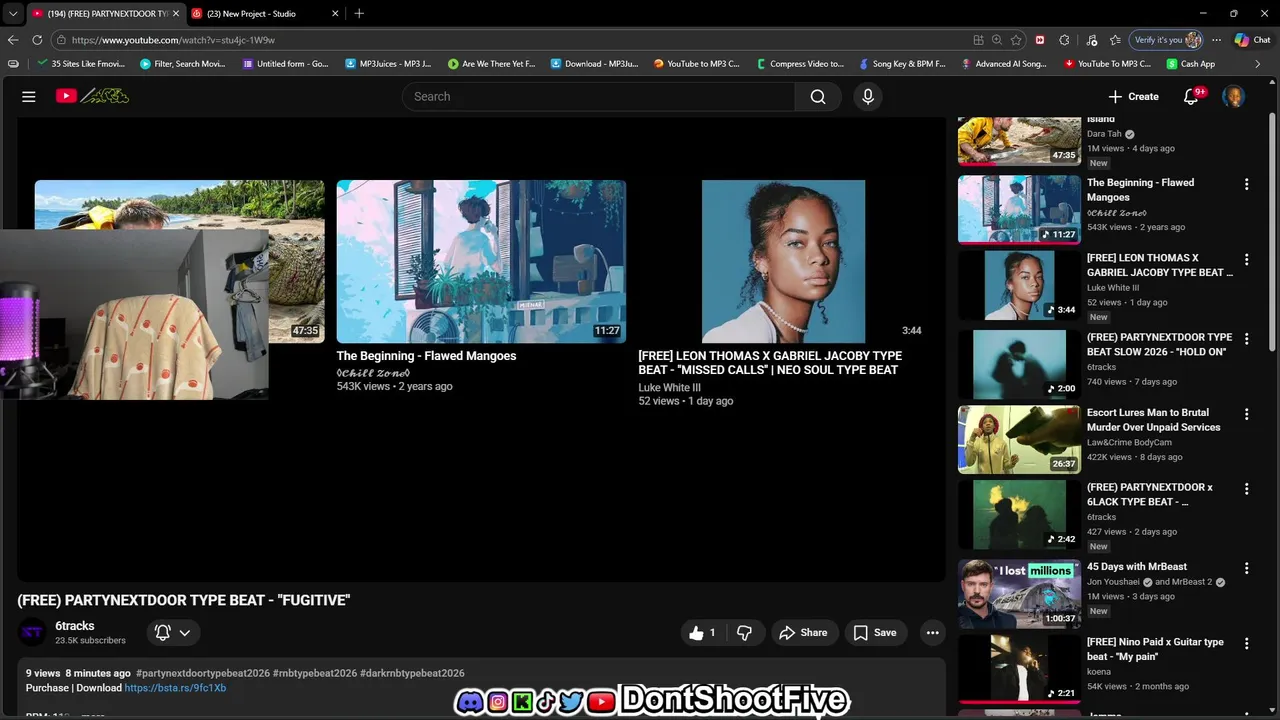Open the browser favorites list icon

coord(1115,40)
